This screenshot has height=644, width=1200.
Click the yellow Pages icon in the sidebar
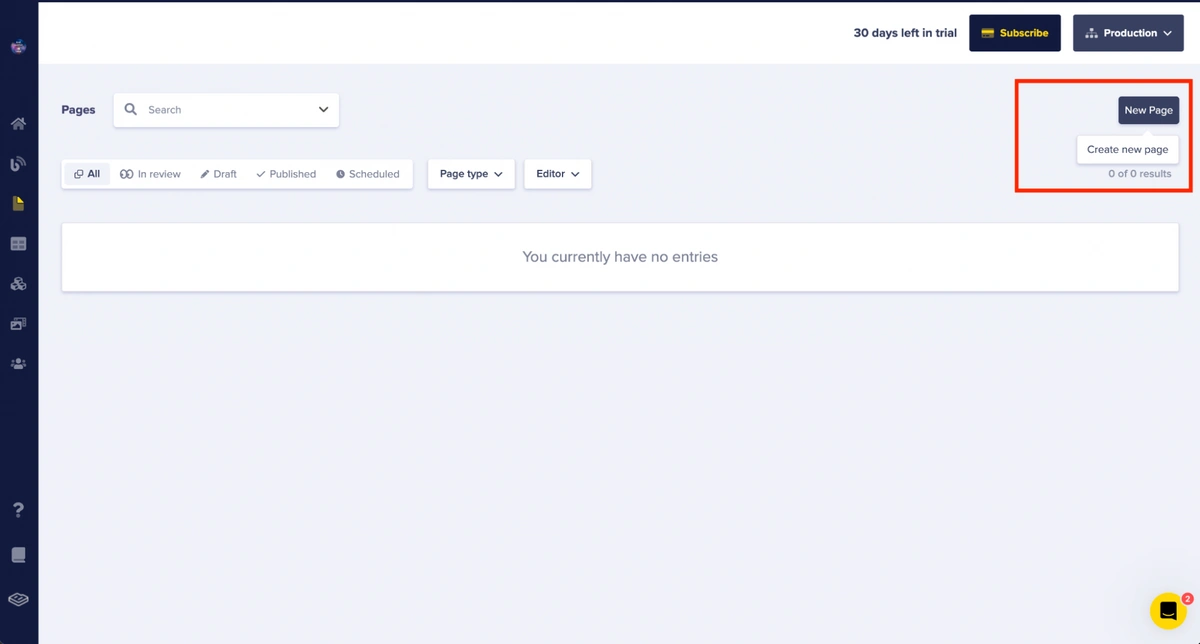pyautogui.click(x=18, y=204)
